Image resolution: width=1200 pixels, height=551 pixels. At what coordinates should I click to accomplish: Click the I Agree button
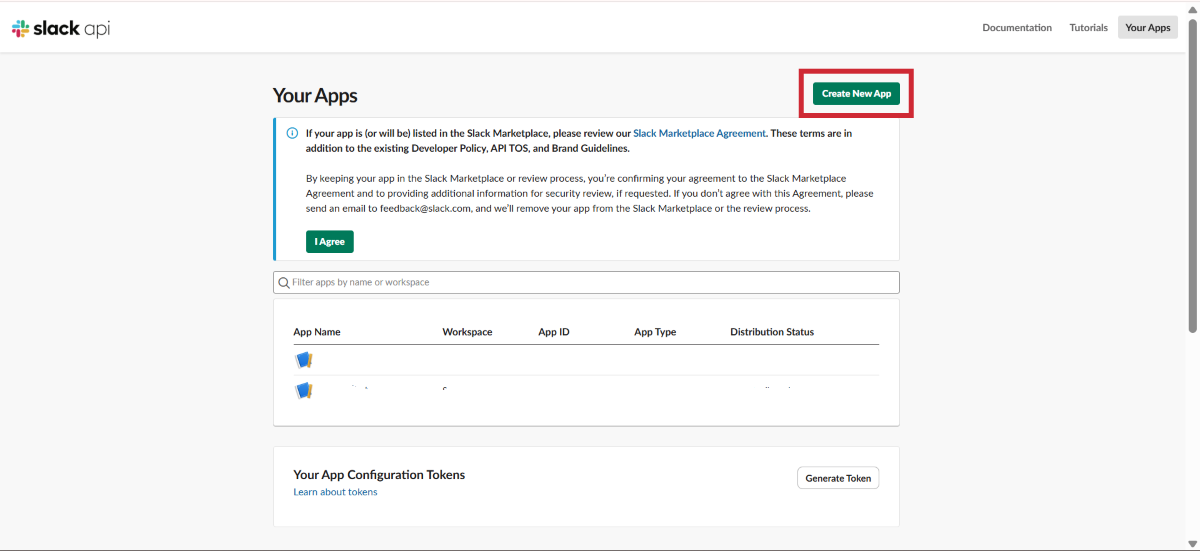[x=330, y=242]
